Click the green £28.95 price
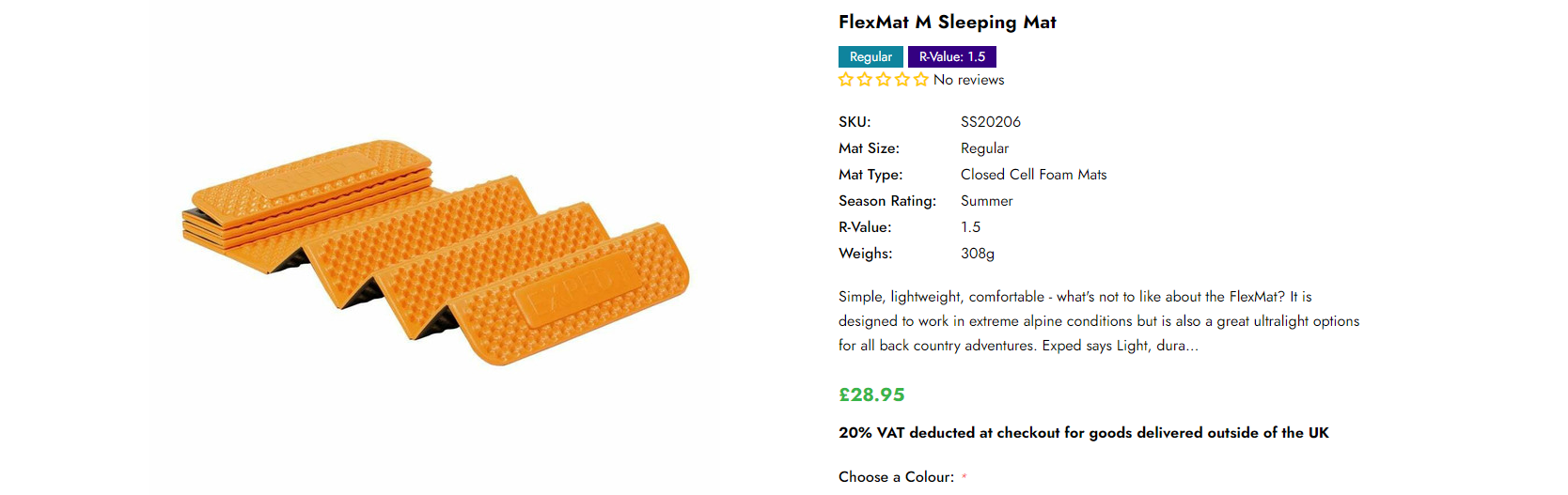The height and width of the screenshot is (495, 1568). 871,394
